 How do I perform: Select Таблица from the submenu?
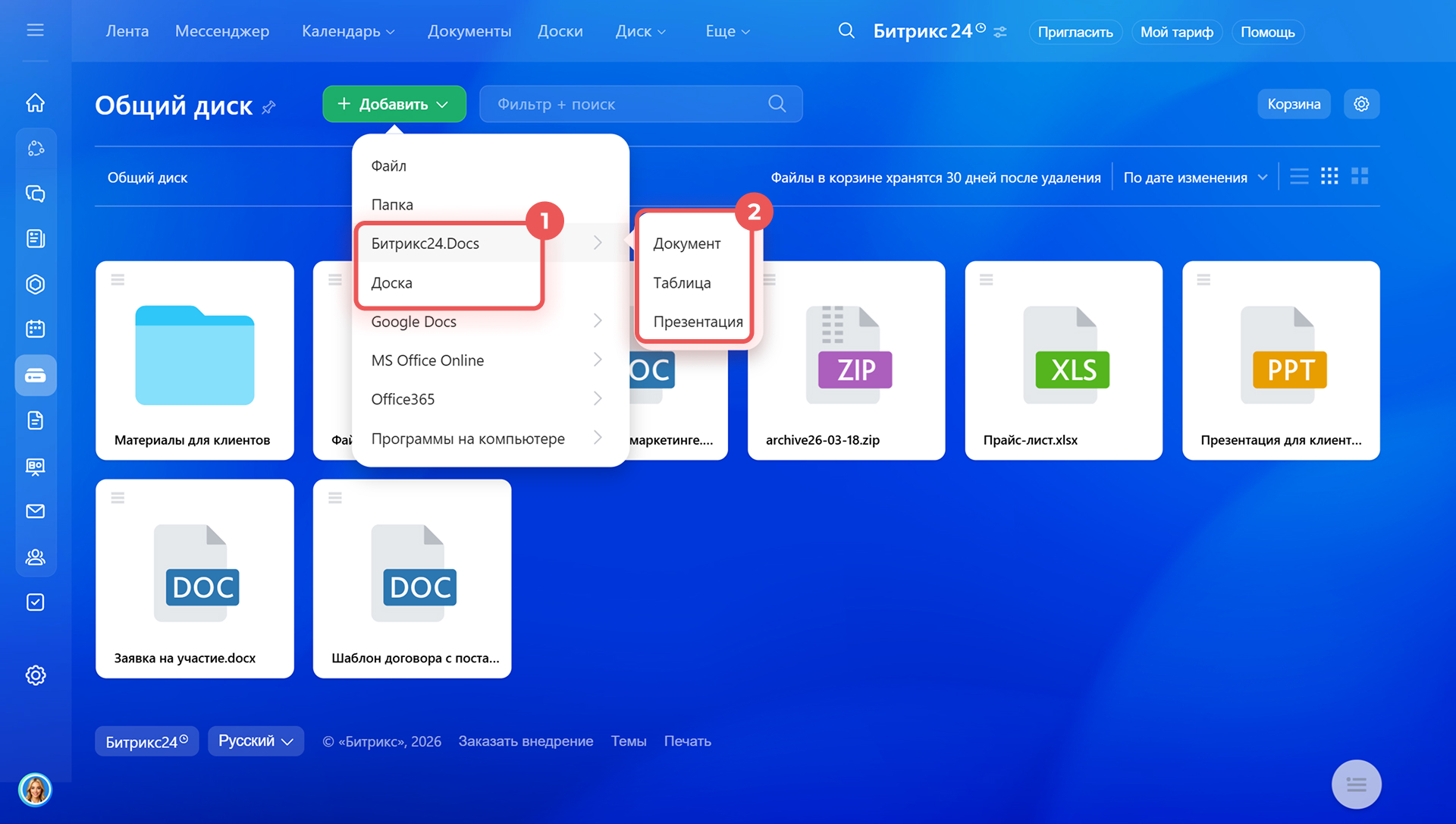click(682, 283)
